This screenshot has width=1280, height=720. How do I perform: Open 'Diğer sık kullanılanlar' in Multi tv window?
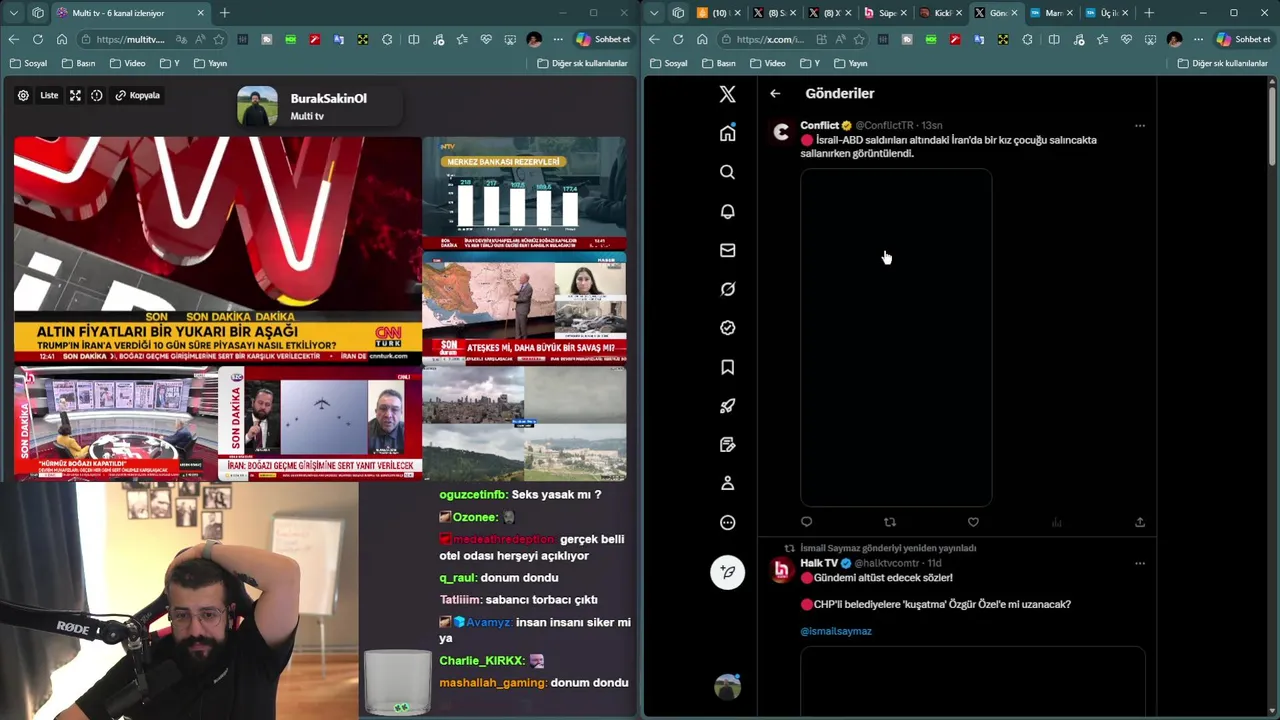click(583, 63)
